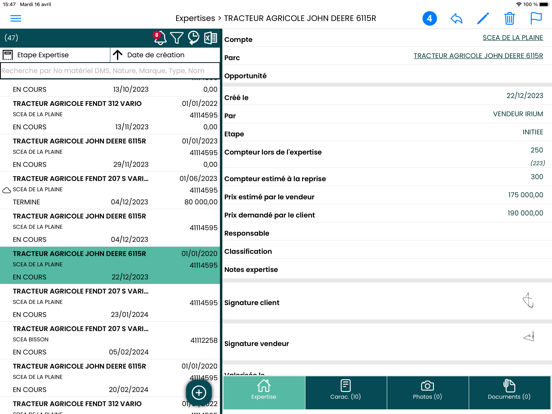552x414 pixels.
Task: Click the back arrow icon
Action: coord(456,18)
